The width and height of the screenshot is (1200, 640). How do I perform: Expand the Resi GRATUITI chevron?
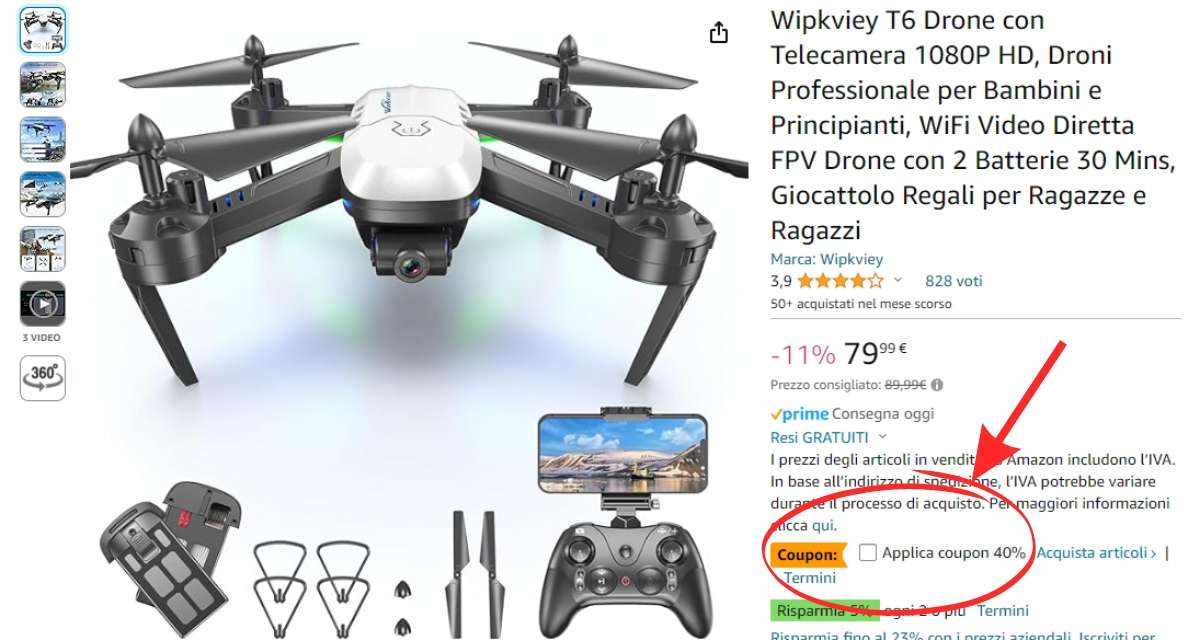[882, 437]
